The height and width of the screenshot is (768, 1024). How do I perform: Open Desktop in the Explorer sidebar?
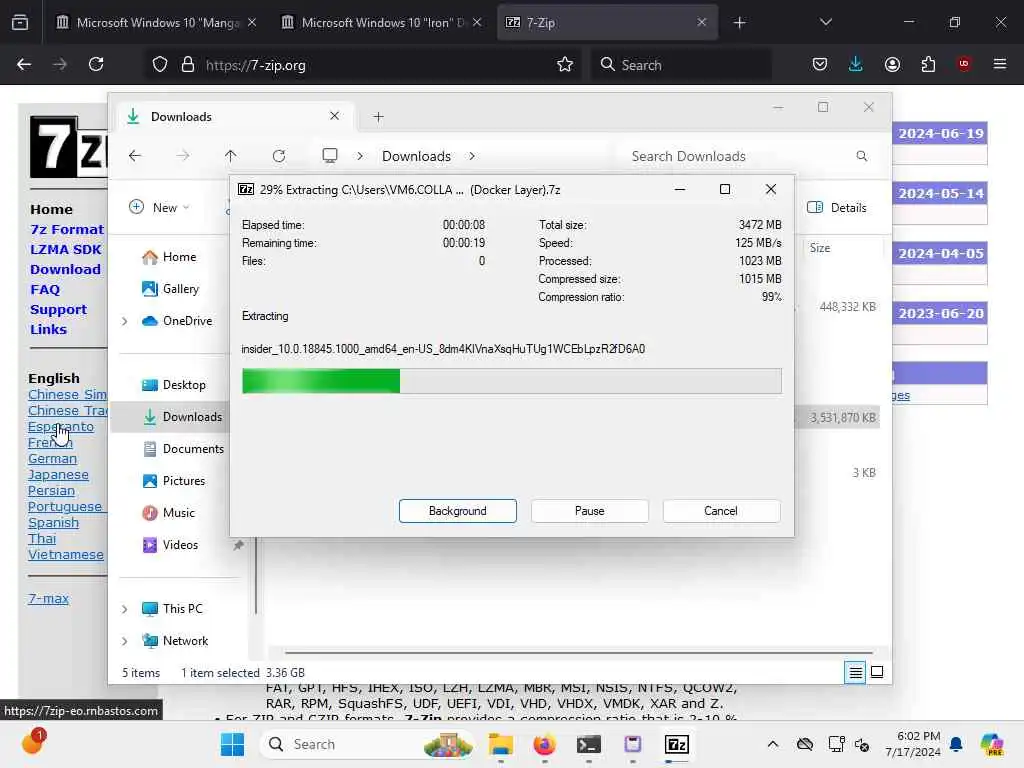pyautogui.click(x=174, y=385)
